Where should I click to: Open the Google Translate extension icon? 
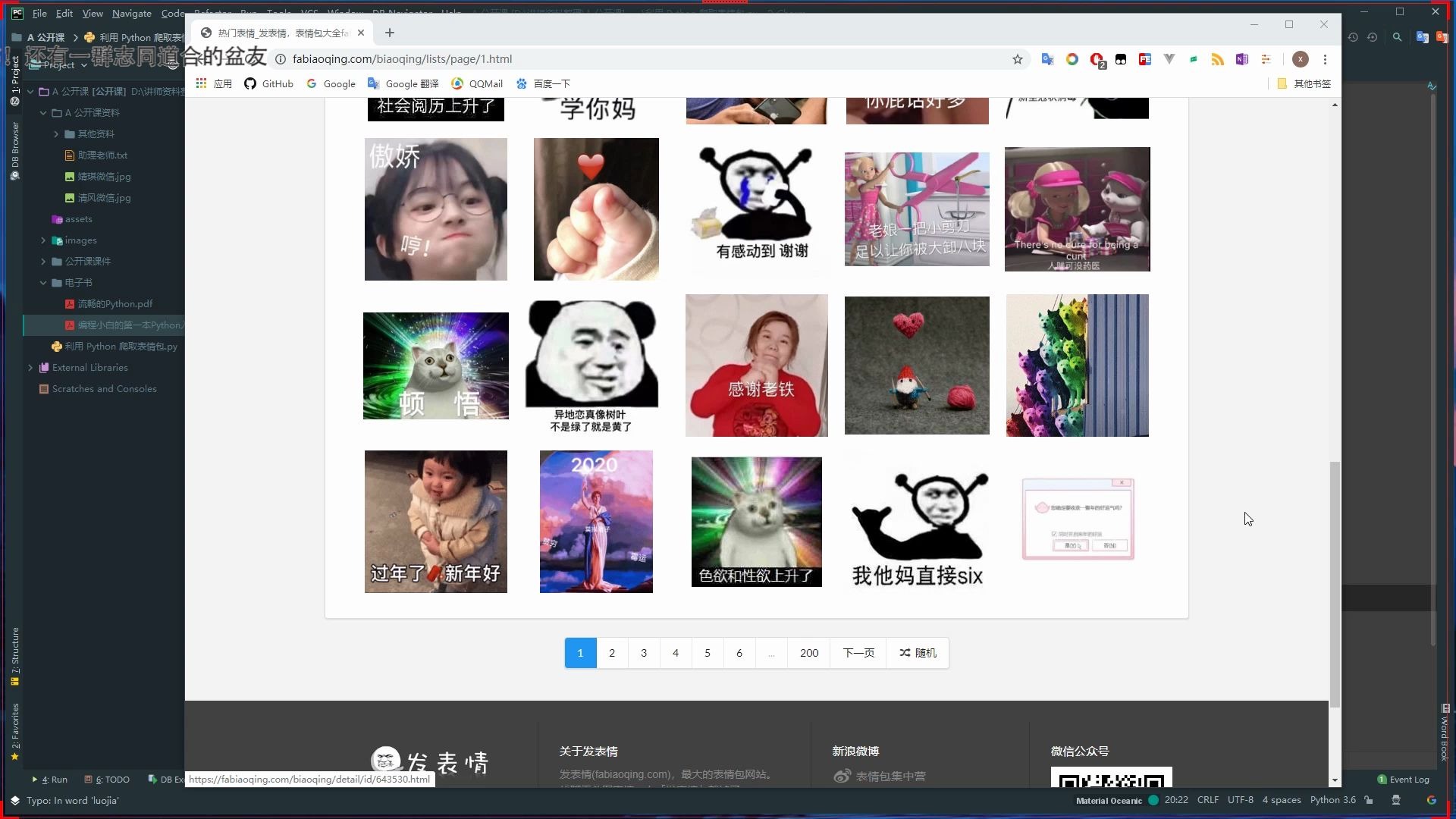click(1047, 59)
